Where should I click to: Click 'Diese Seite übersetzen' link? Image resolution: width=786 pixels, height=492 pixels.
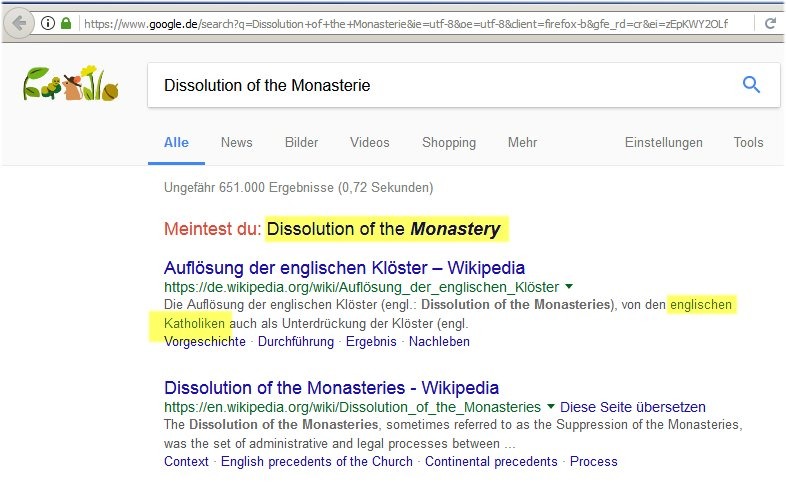[x=633, y=407]
